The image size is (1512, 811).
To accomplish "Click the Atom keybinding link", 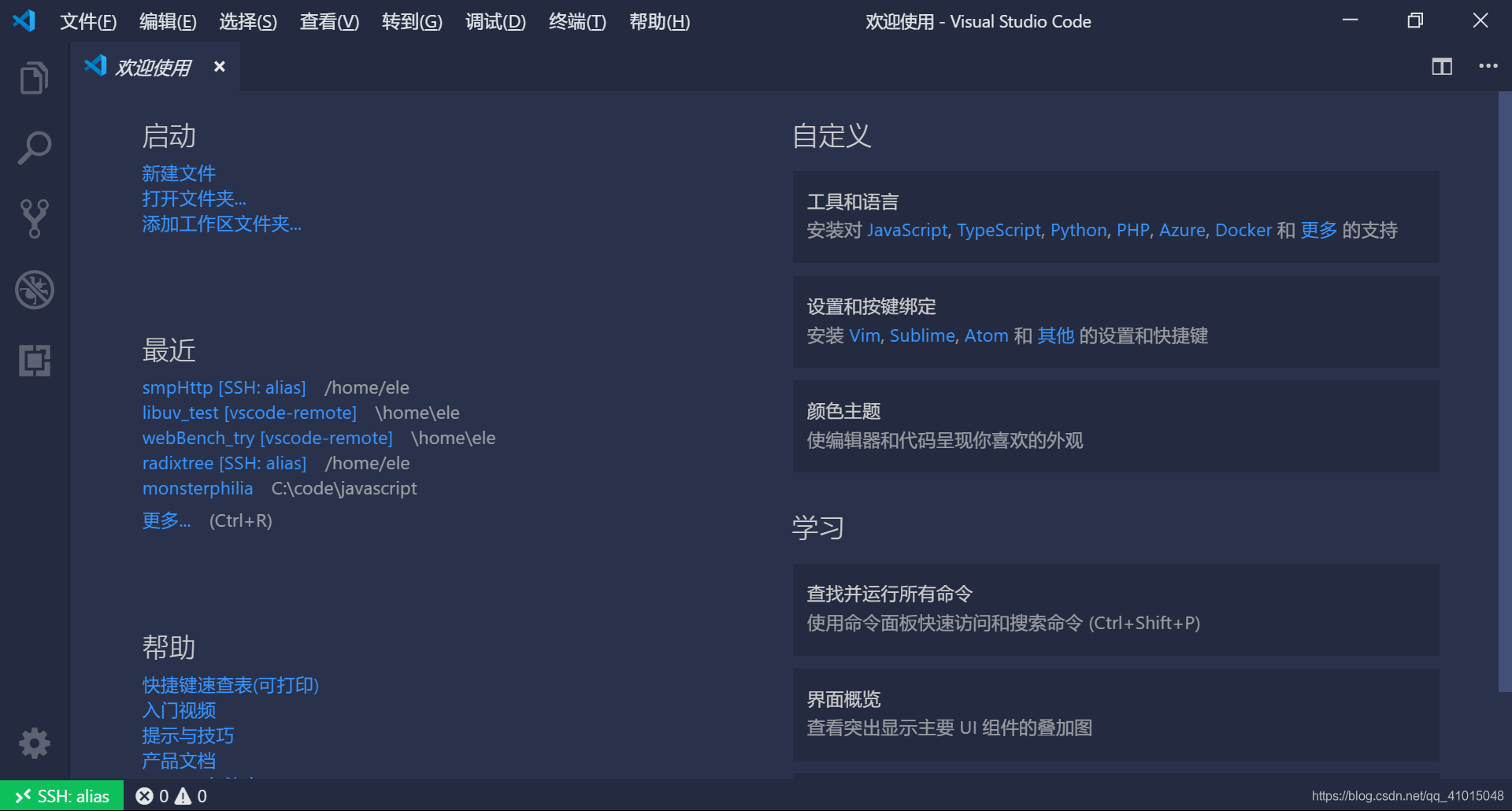I will coord(986,335).
